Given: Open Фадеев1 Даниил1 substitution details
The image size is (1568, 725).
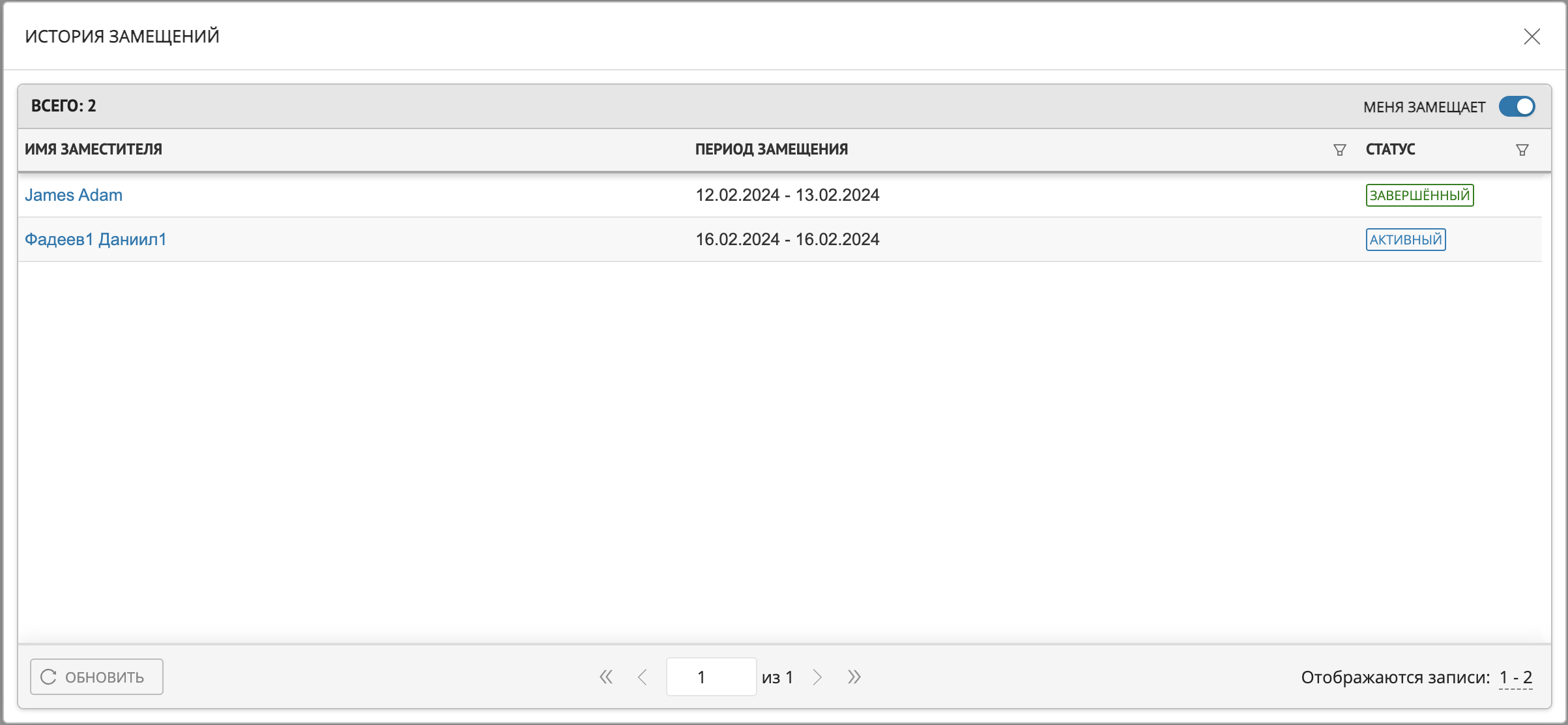Looking at the screenshot, I should tap(95, 238).
